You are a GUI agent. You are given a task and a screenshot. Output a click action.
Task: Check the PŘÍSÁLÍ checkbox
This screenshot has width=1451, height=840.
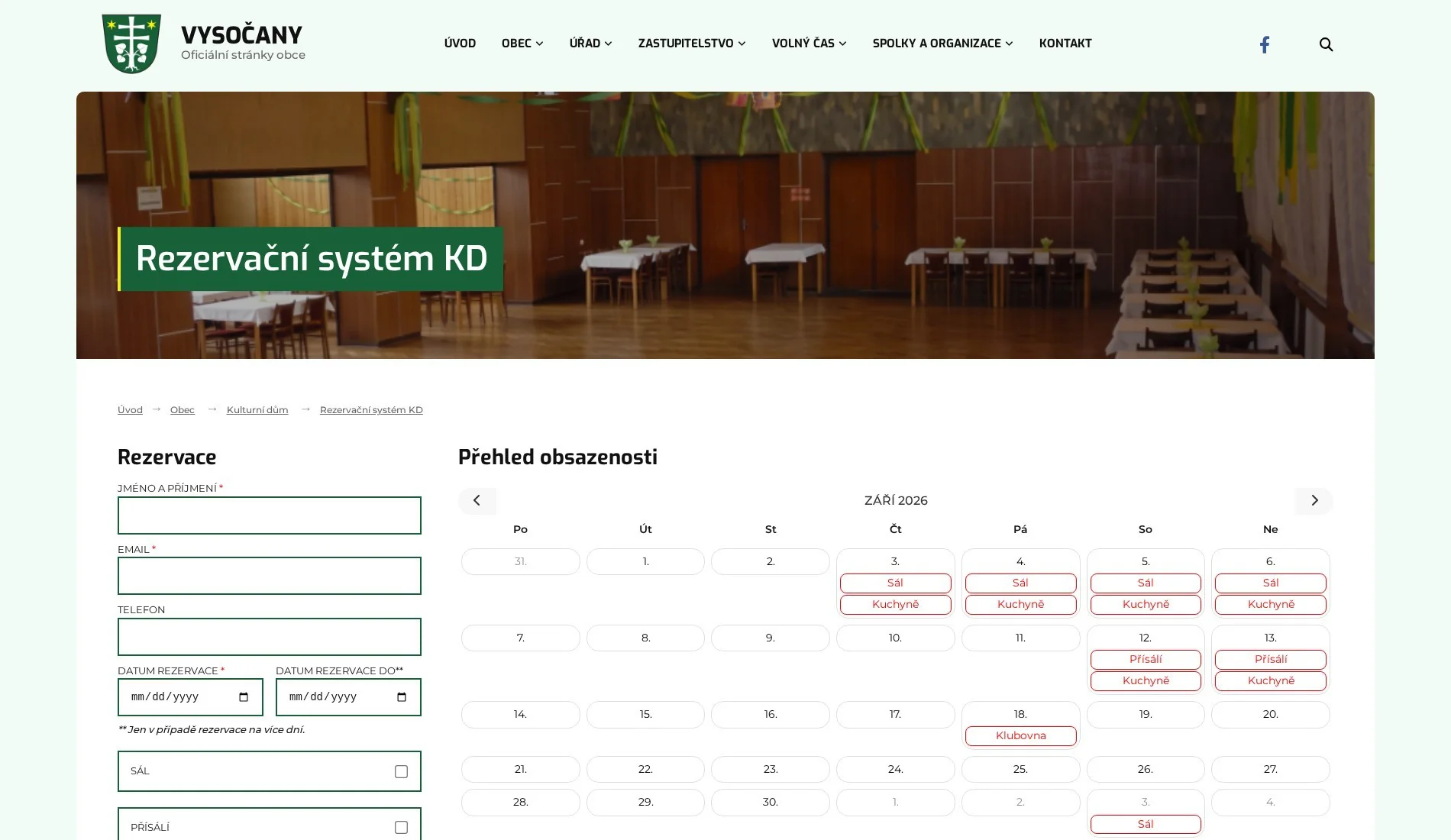pyautogui.click(x=401, y=827)
